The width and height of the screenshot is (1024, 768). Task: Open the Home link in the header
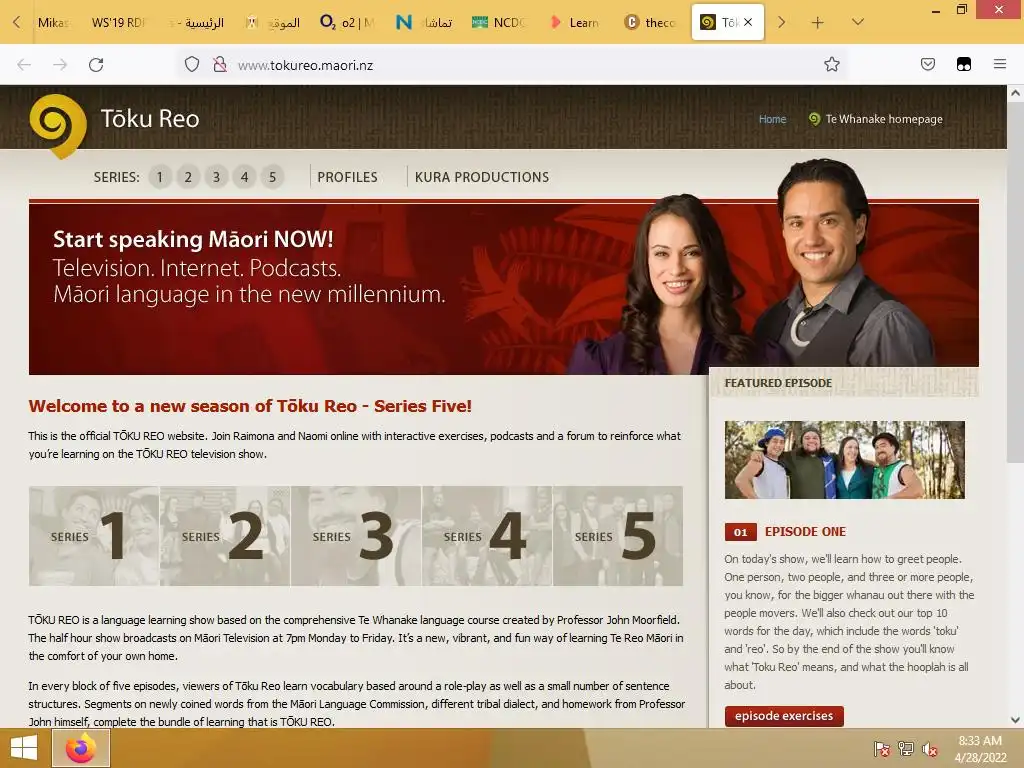pos(772,119)
